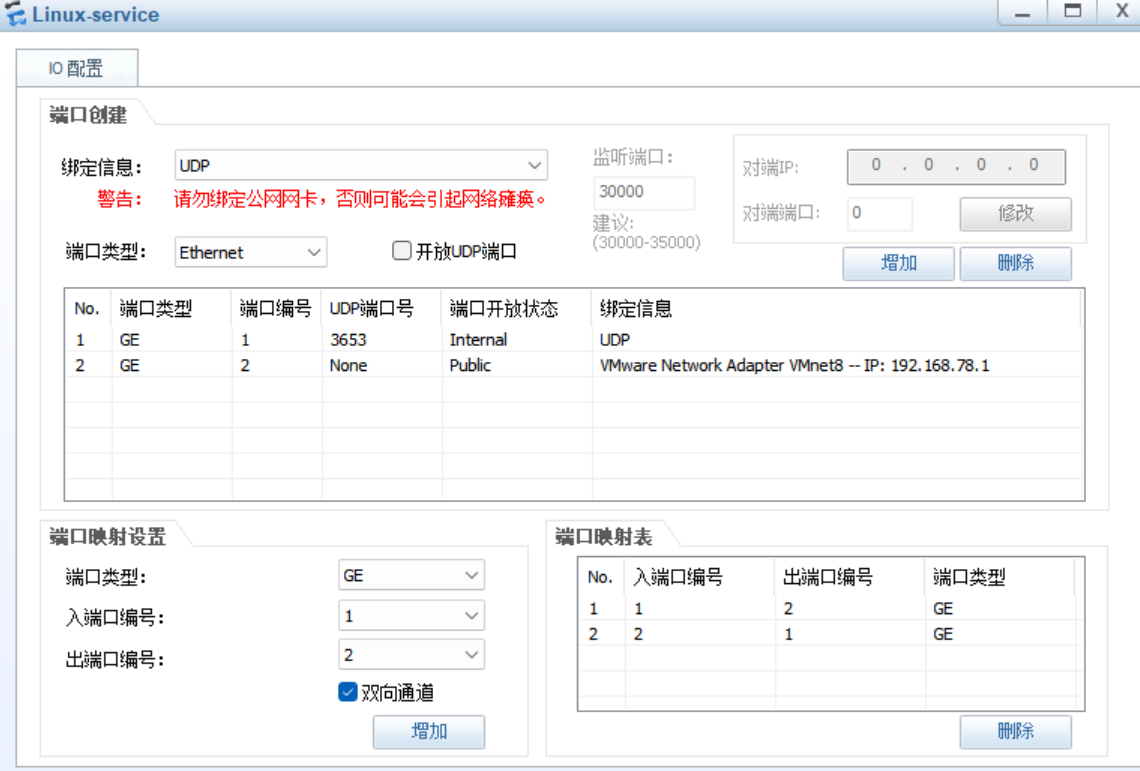Select mapping row with 入端口 2 and 出端口 1

coord(829,634)
